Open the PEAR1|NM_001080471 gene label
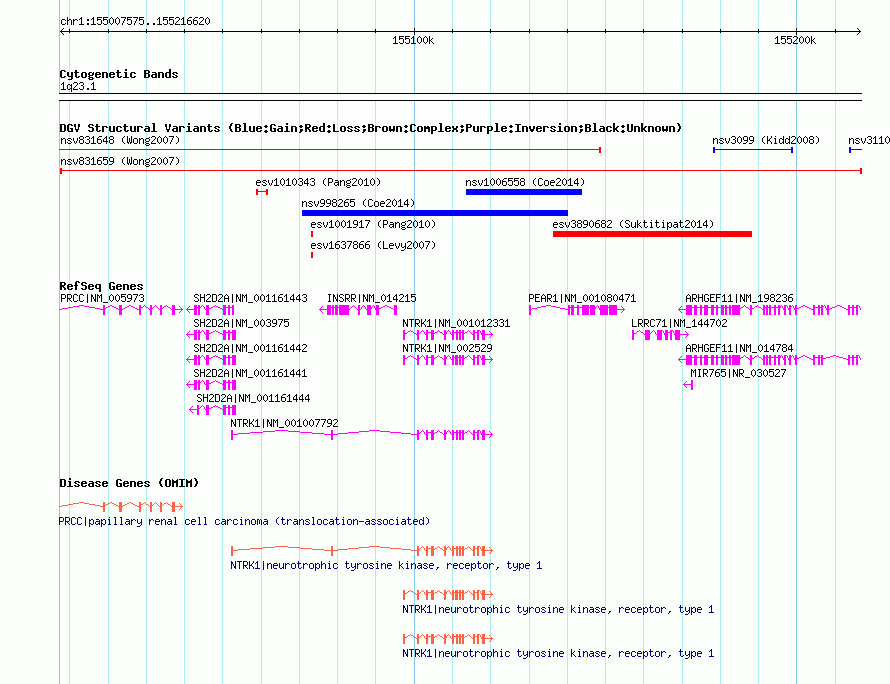The image size is (890, 684). (582, 298)
